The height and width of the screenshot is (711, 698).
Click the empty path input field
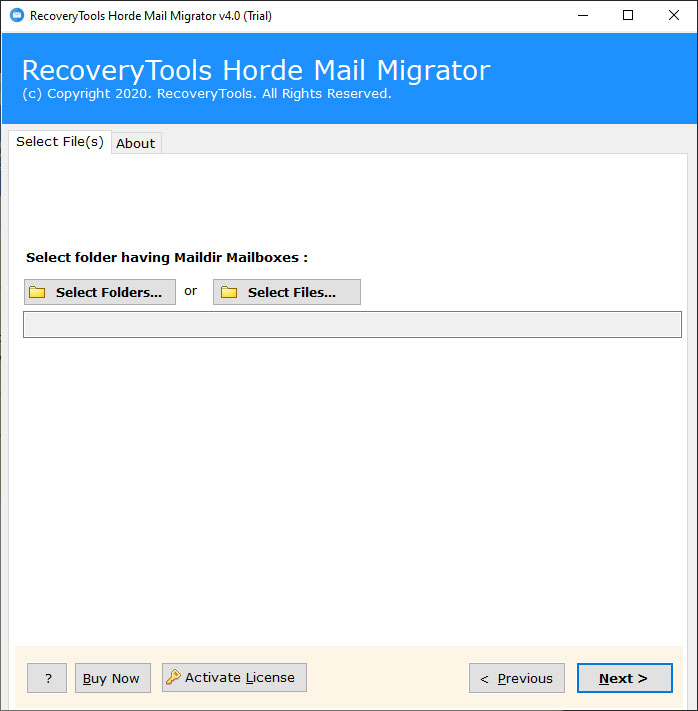tap(352, 325)
